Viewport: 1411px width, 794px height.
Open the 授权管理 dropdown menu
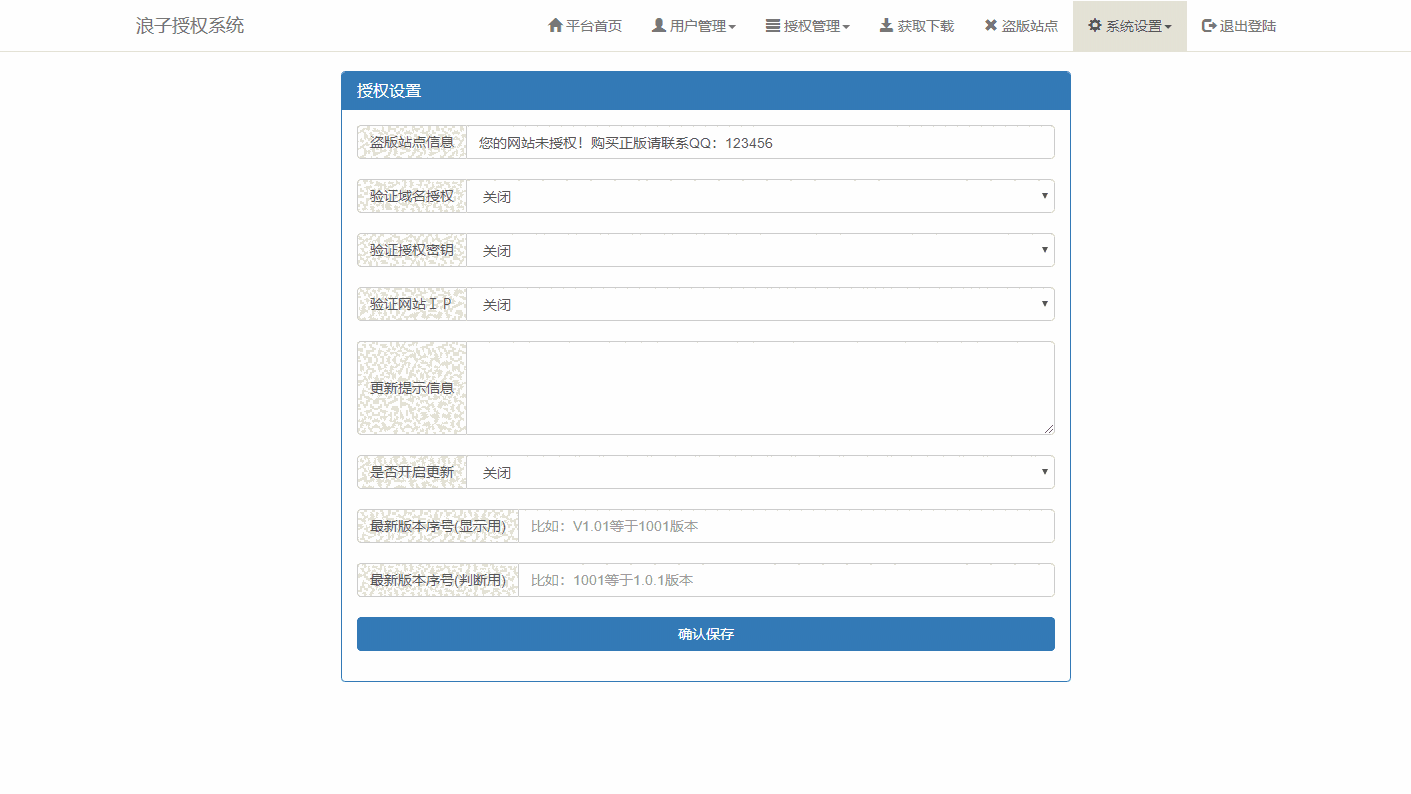point(808,26)
